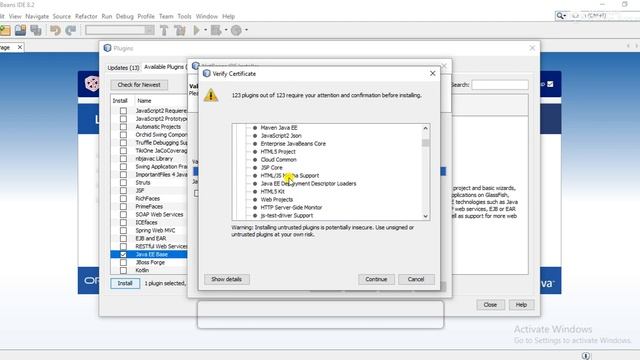Screen dimensions: 640x360
Task: Click the notification icon in status bar
Action: coord(586,356)
